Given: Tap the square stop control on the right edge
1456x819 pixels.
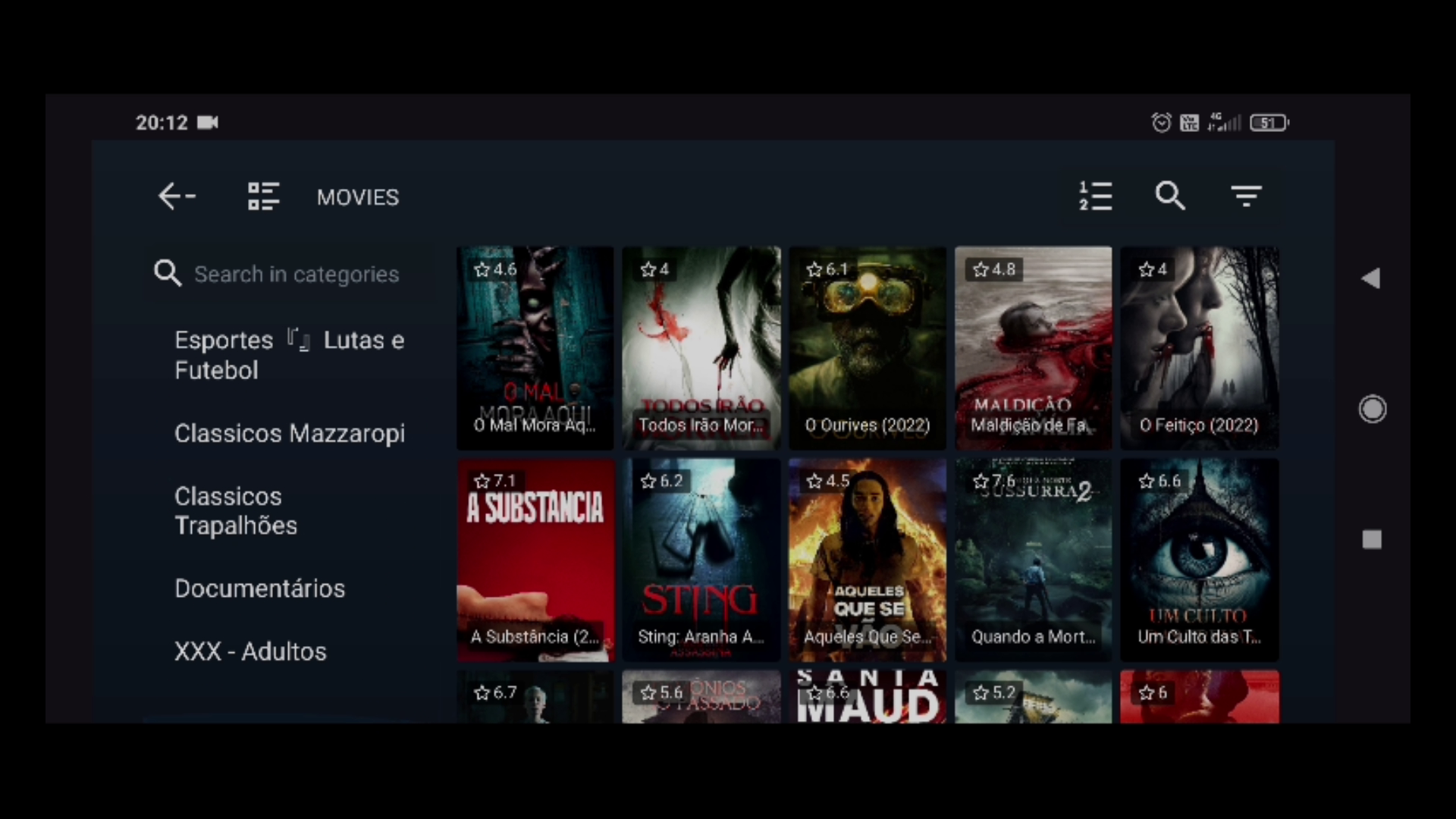Looking at the screenshot, I should [1371, 539].
